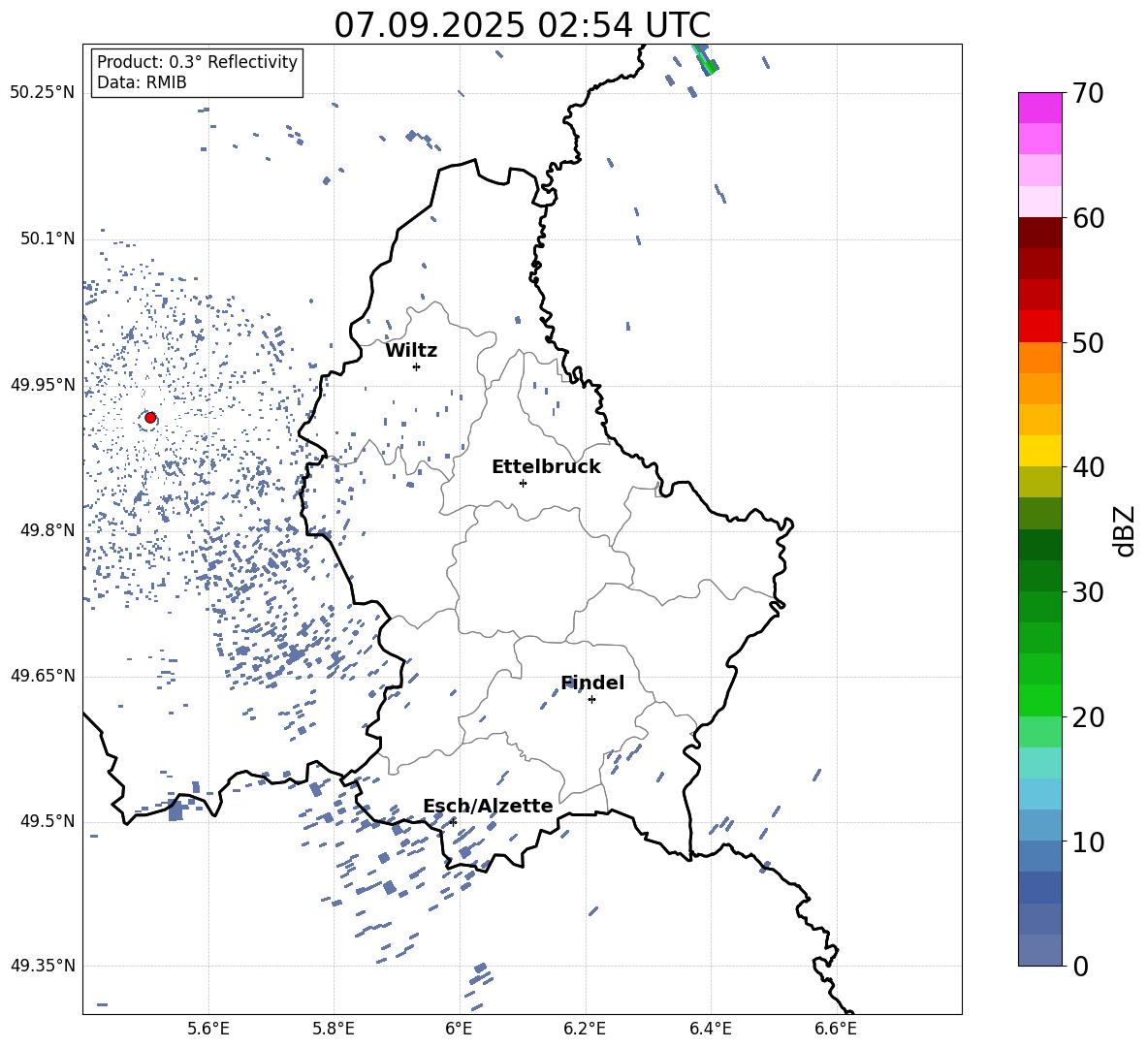Click the green echo at top edge
Screen dimensions: 1148x1048
coord(705,60)
